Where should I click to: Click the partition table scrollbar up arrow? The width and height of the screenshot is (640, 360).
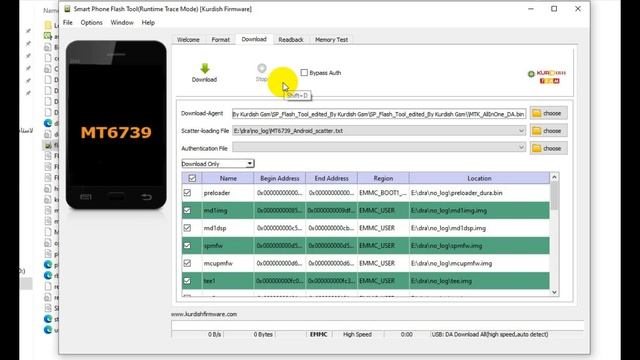554,177
